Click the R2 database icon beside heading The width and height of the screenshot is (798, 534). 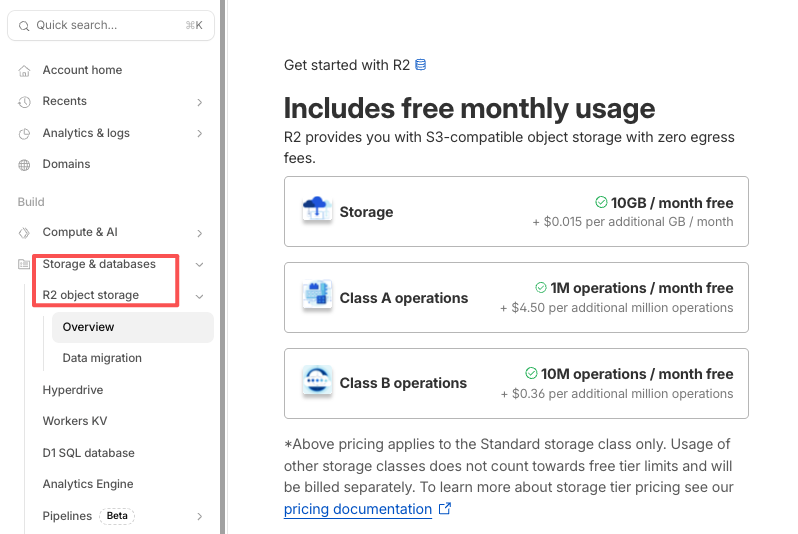420,65
